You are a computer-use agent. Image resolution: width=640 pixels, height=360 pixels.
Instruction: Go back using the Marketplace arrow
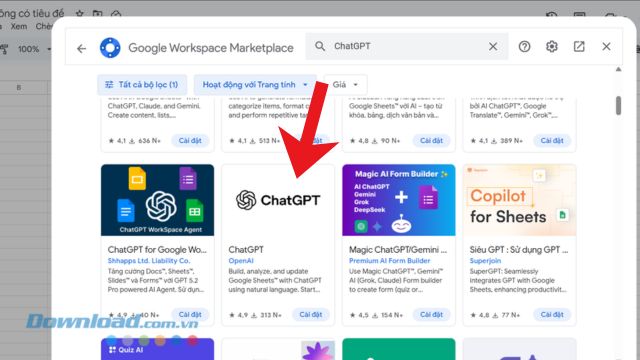[82, 49]
